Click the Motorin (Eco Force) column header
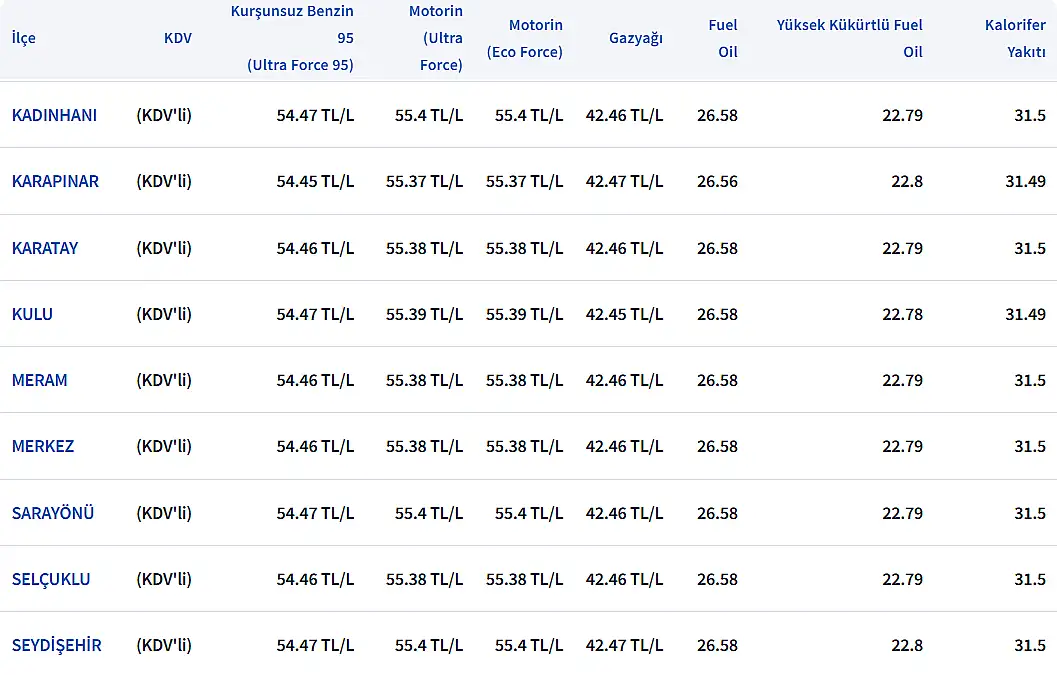The height and width of the screenshot is (675, 1057). click(x=525, y=38)
